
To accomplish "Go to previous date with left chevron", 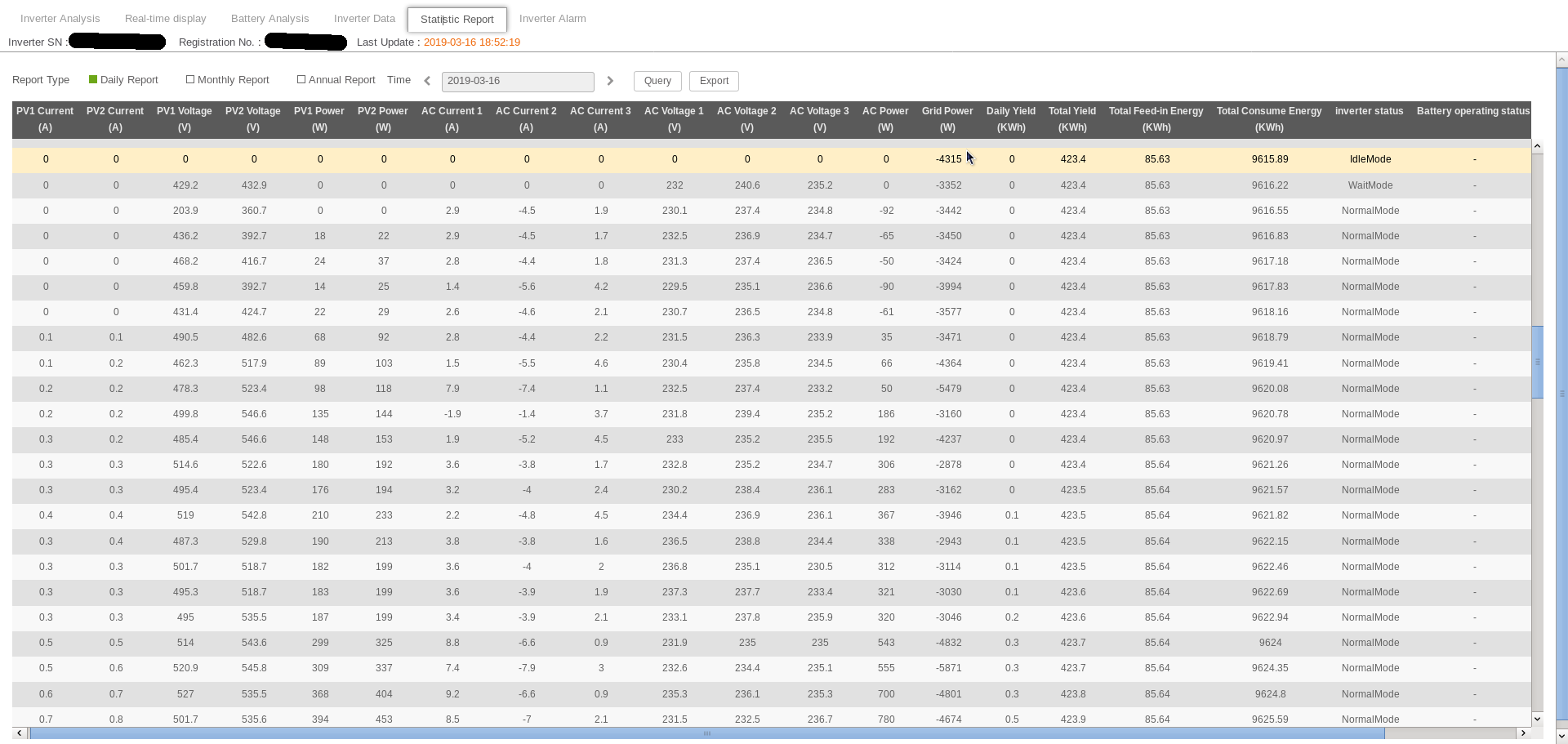I will [x=427, y=81].
